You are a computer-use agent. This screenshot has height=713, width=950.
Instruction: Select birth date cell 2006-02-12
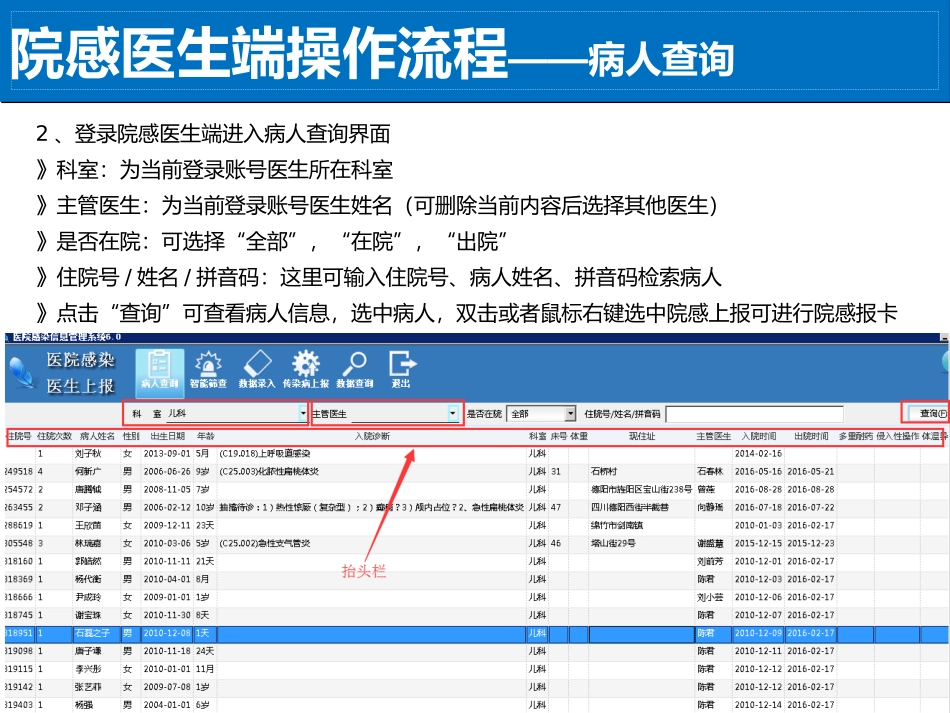click(167, 507)
